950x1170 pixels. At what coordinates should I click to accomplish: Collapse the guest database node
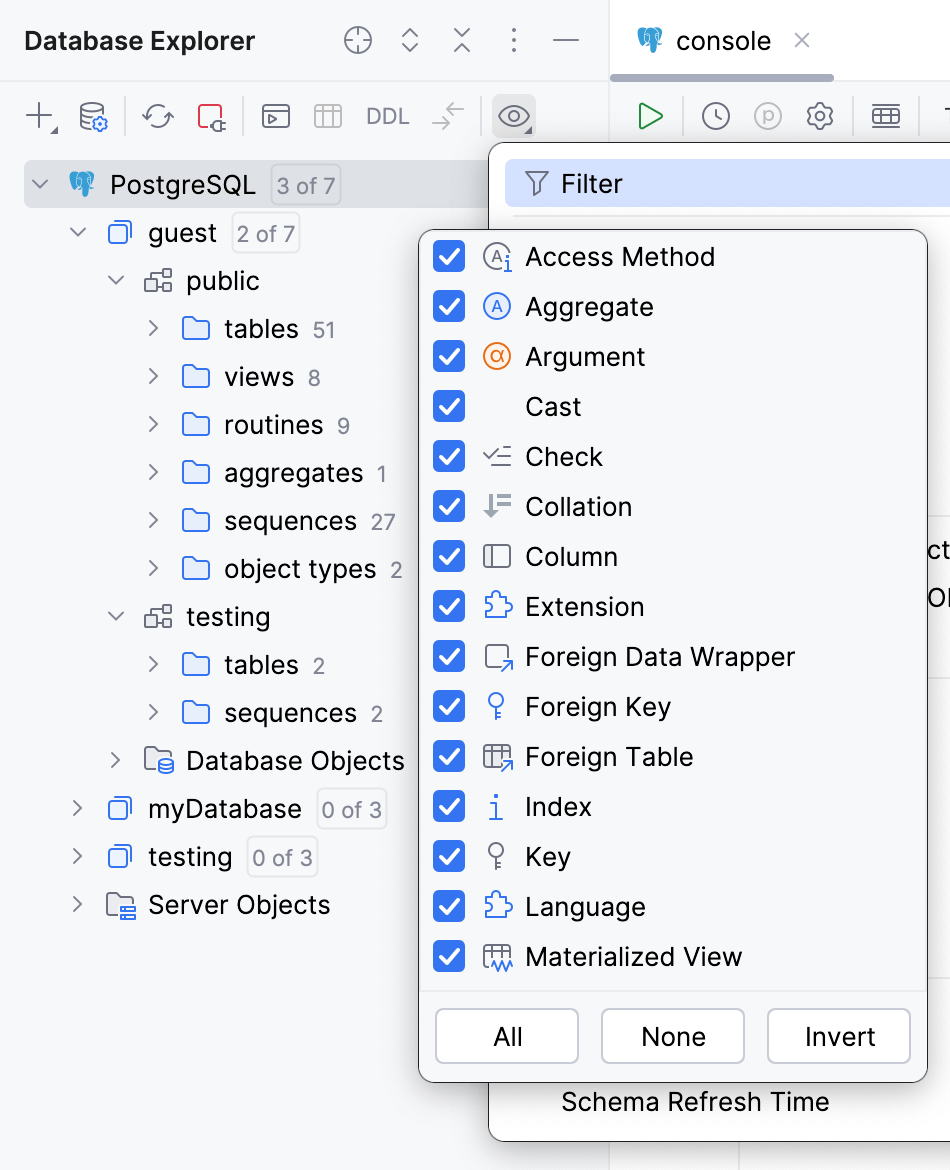pos(78,232)
